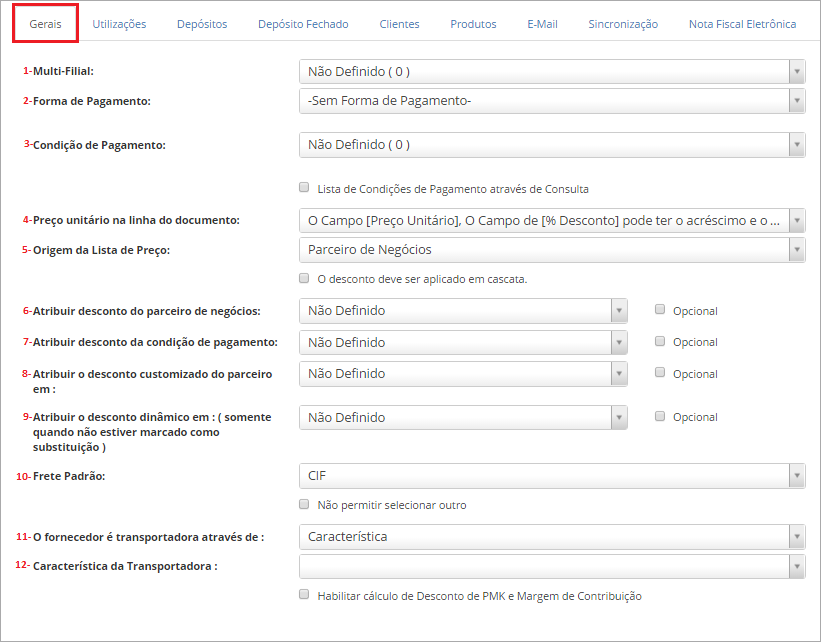
Task: Open the Origem da Lista de Preço dropdown
Action: click(552, 250)
